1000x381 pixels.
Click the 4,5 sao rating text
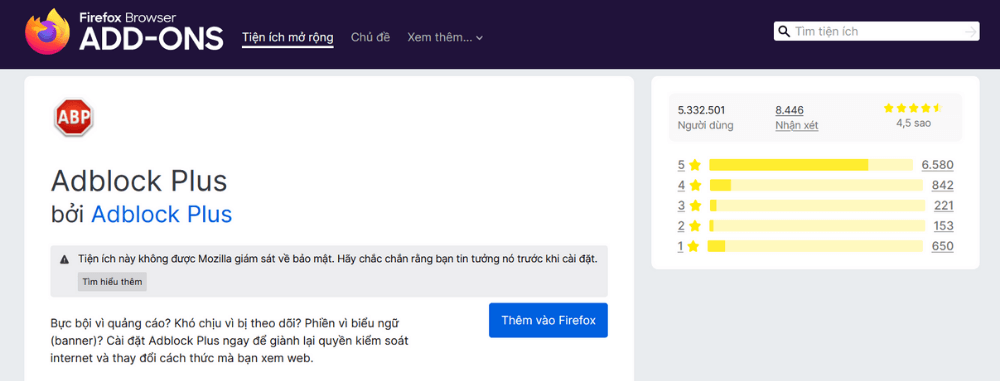point(913,124)
